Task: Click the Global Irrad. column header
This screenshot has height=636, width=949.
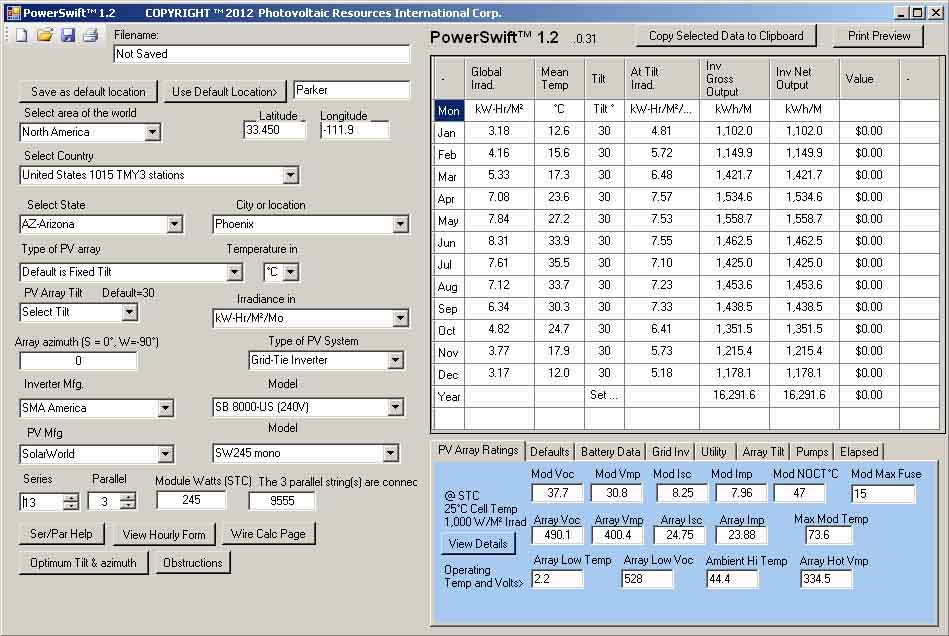Action: click(x=499, y=79)
